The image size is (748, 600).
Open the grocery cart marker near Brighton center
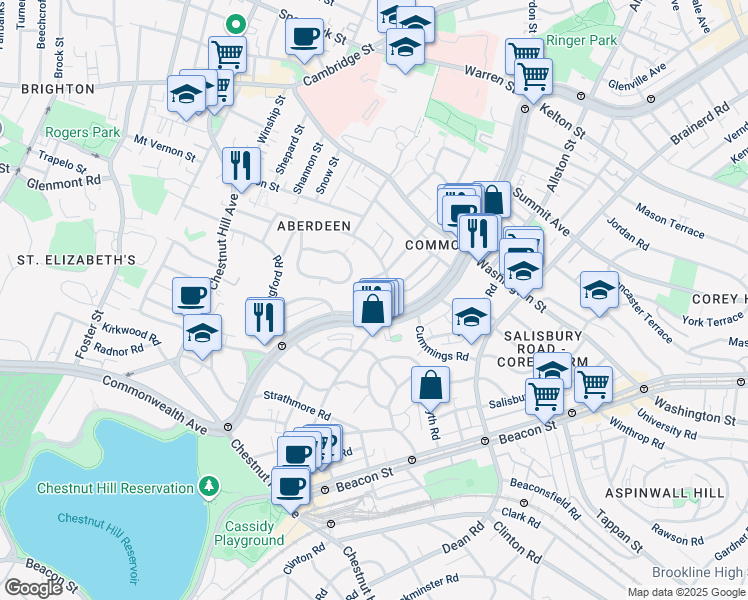tap(228, 55)
